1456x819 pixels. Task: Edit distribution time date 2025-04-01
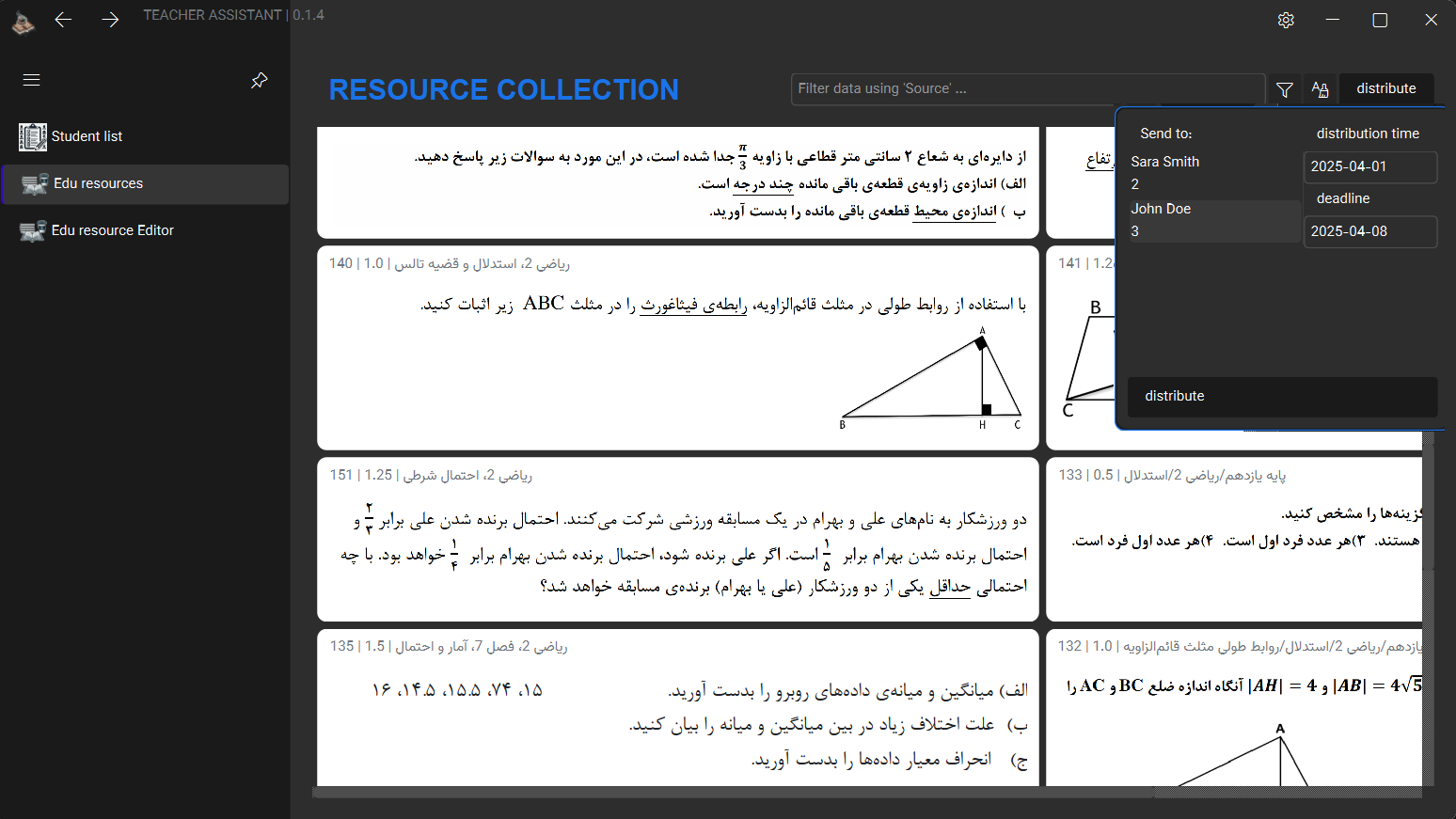[x=1370, y=166]
